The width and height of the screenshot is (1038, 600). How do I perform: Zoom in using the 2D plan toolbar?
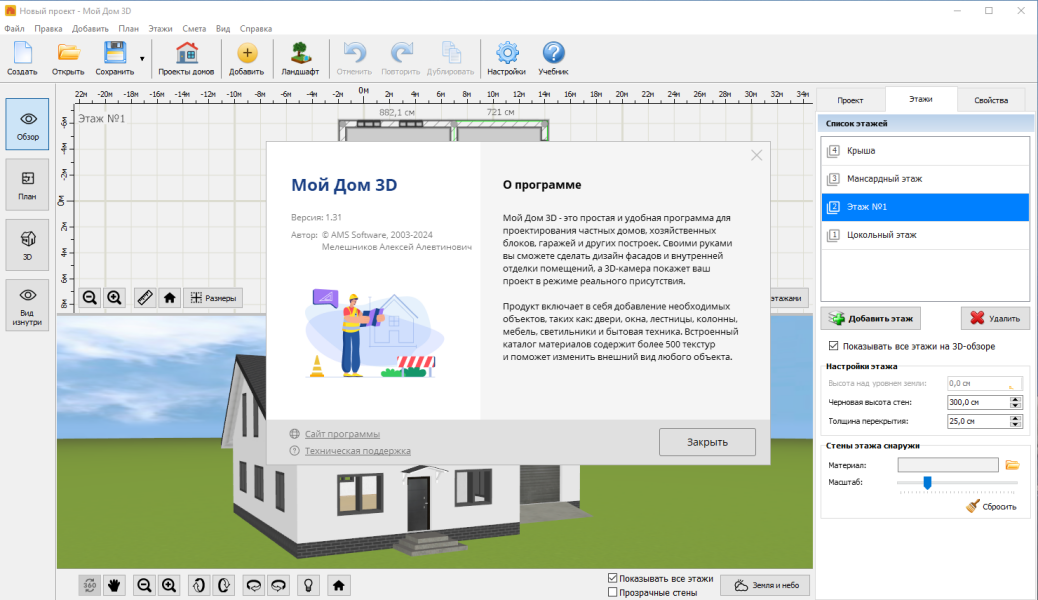tap(115, 298)
